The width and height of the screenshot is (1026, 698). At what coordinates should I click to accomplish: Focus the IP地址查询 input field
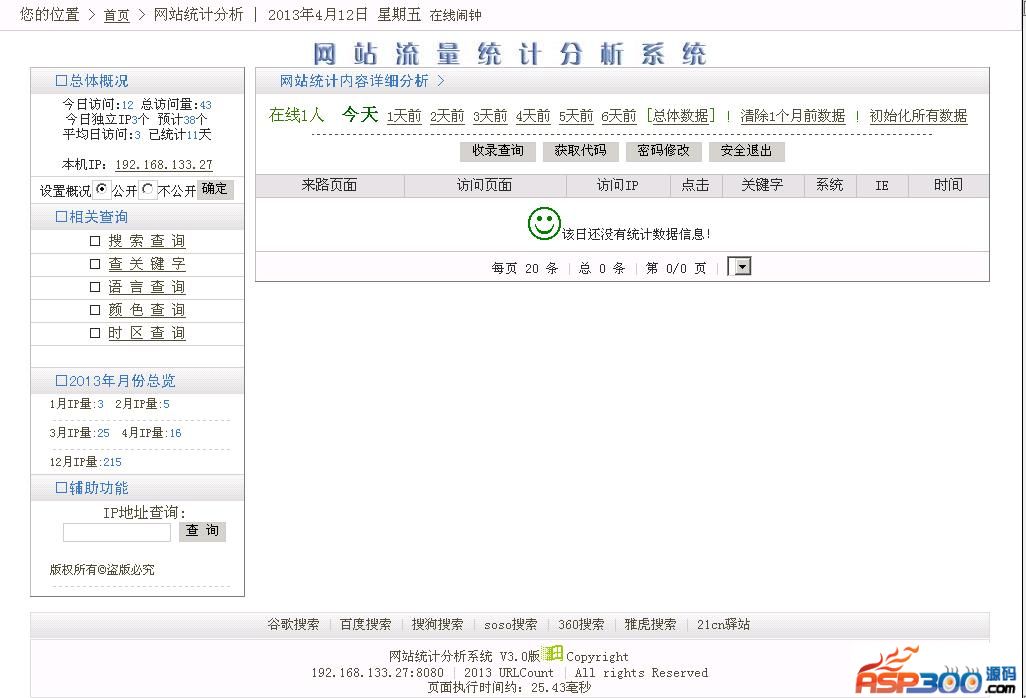point(116,532)
